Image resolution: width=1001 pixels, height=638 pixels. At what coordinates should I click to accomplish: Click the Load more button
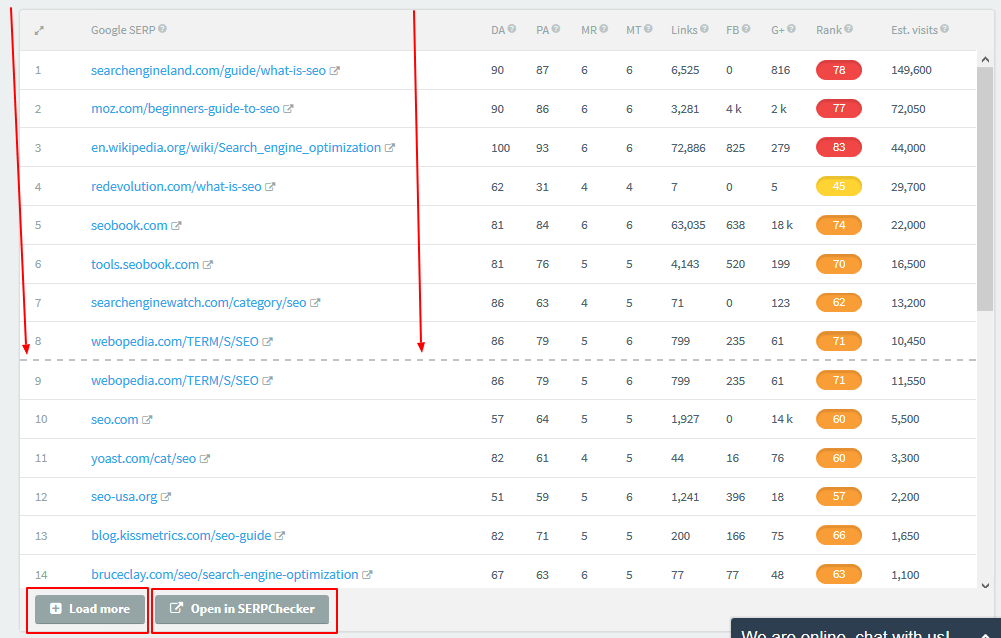90,609
